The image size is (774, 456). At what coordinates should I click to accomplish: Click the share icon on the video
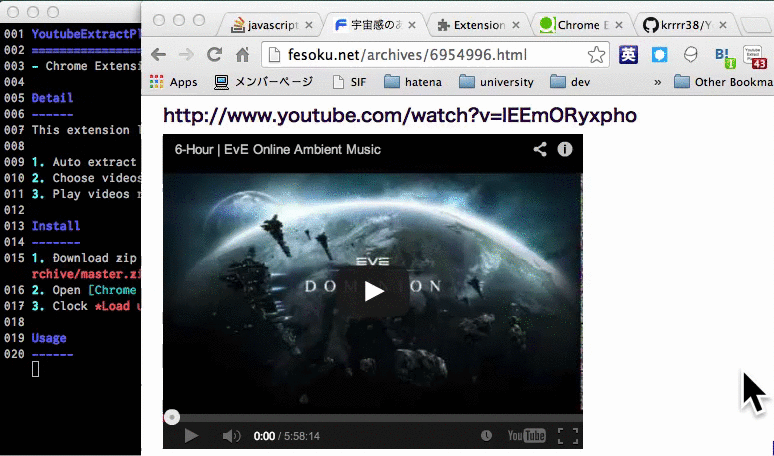[x=540, y=149]
